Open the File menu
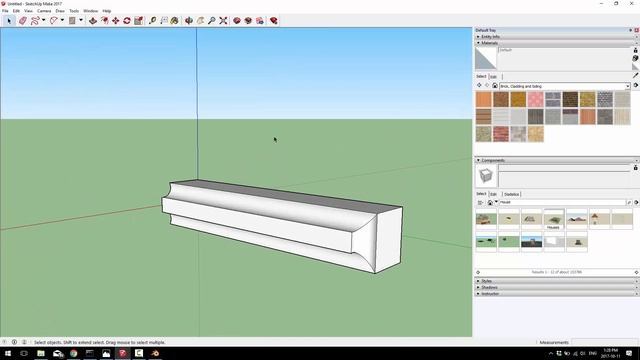The height and width of the screenshot is (360, 640). pos(5,11)
